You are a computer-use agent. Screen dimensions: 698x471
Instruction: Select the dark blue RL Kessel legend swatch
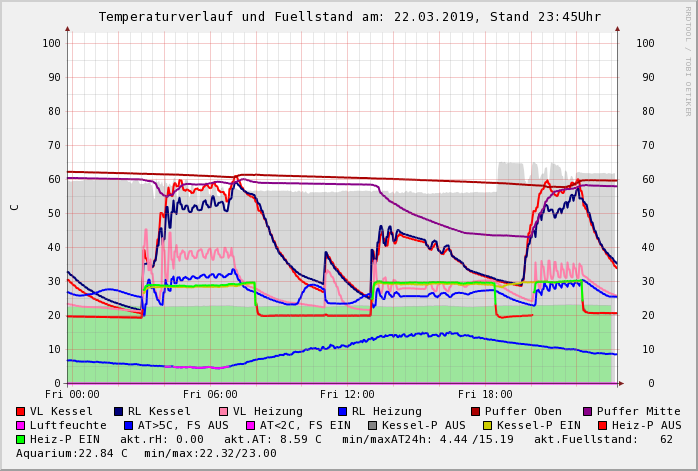(119, 411)
